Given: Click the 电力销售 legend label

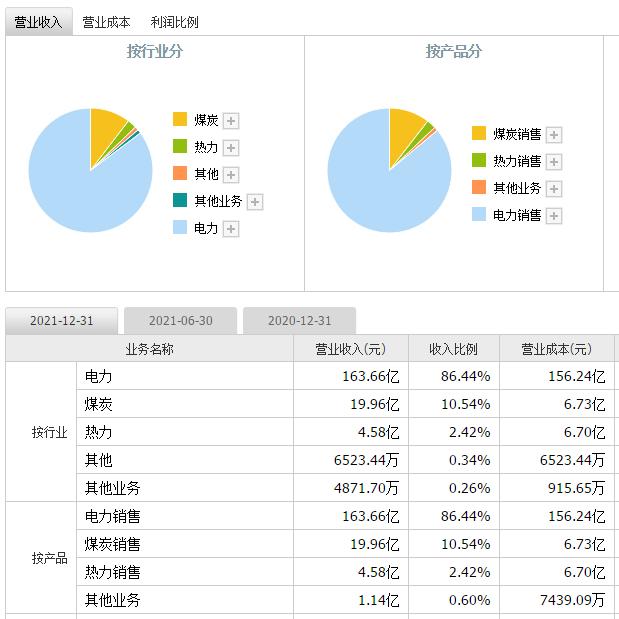Looking at the screenshot, I should [517, 215].
